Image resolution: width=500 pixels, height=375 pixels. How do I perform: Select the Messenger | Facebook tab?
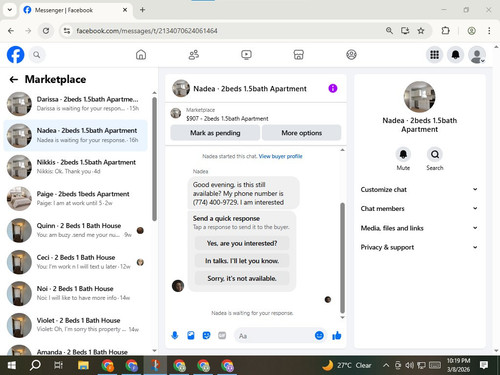[x=75, y=10]
